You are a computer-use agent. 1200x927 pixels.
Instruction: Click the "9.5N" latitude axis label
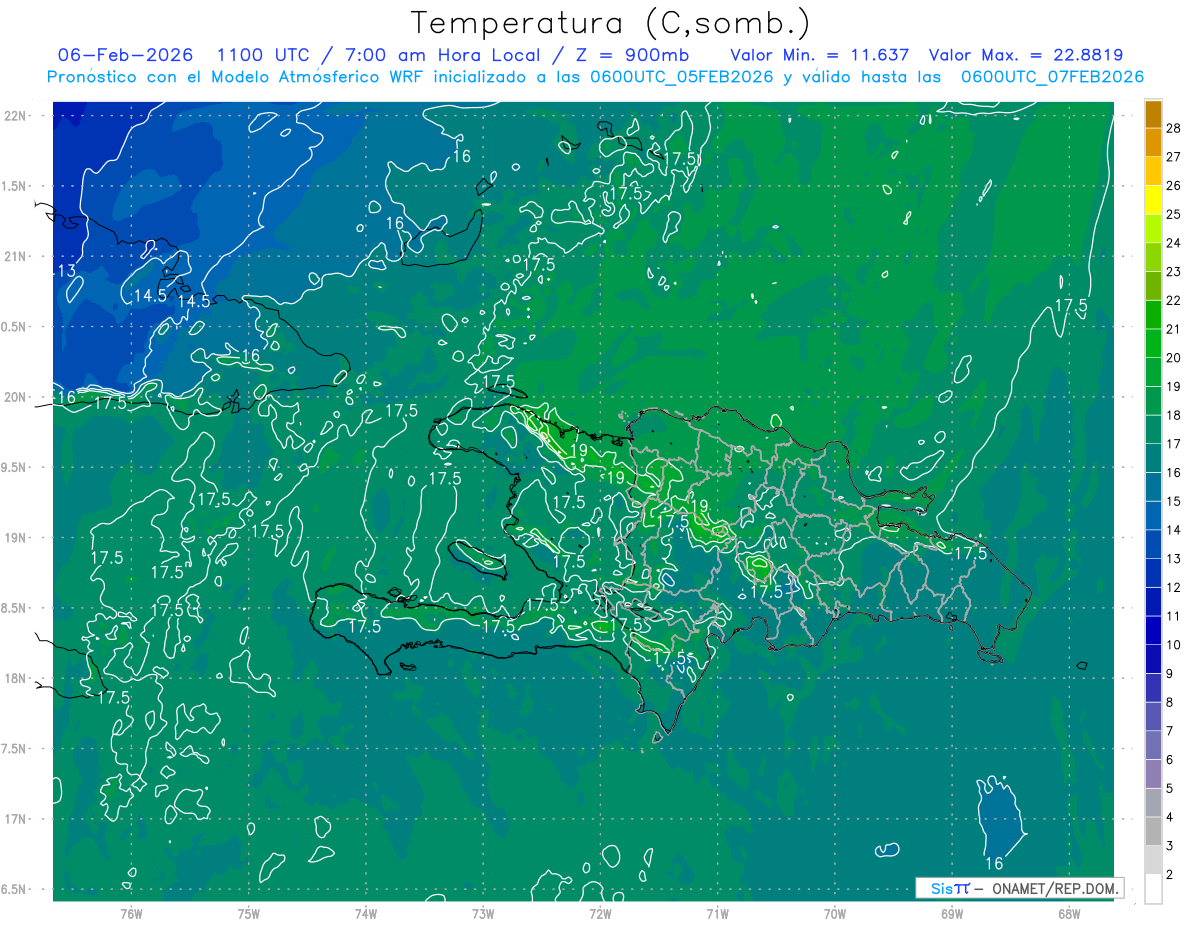15,467
